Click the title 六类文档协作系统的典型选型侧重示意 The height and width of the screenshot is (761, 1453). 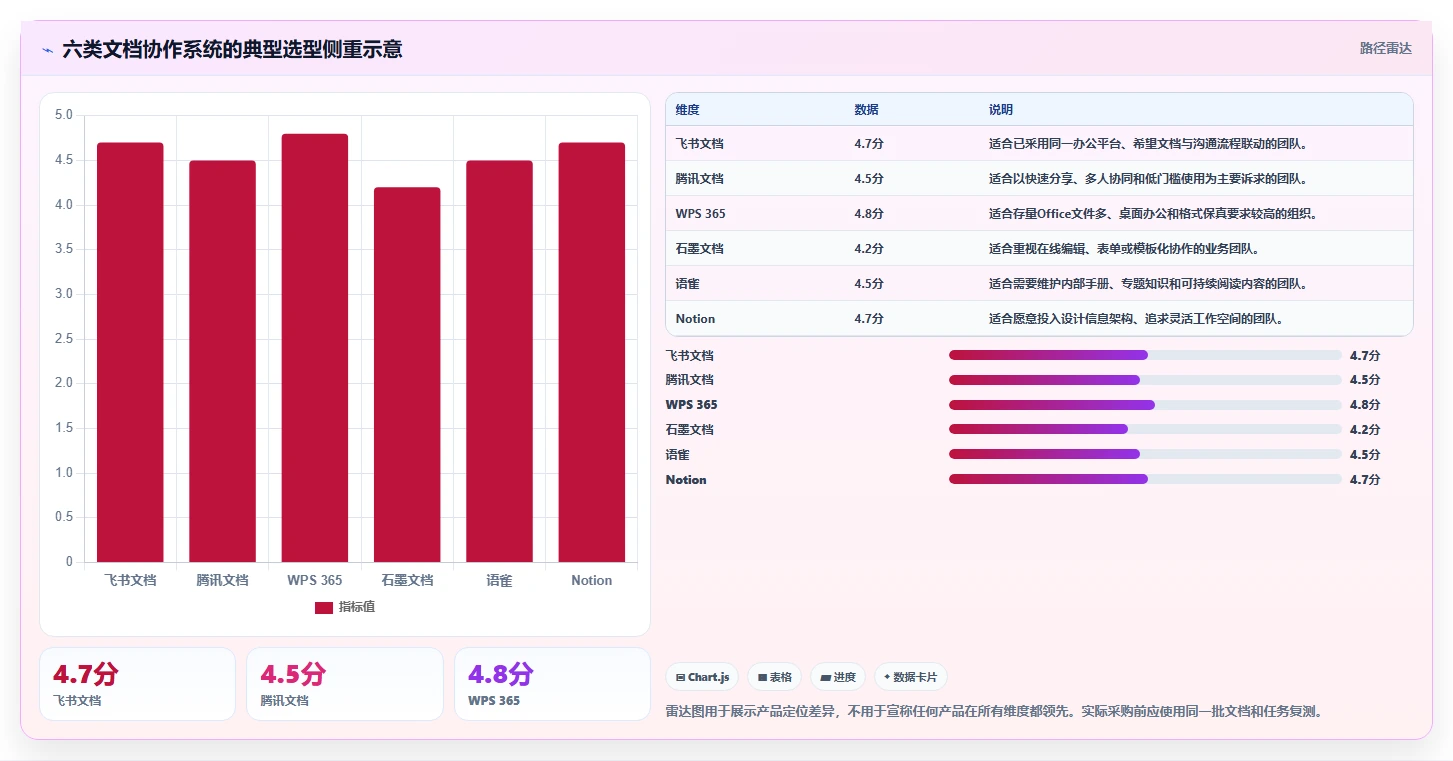232,49
